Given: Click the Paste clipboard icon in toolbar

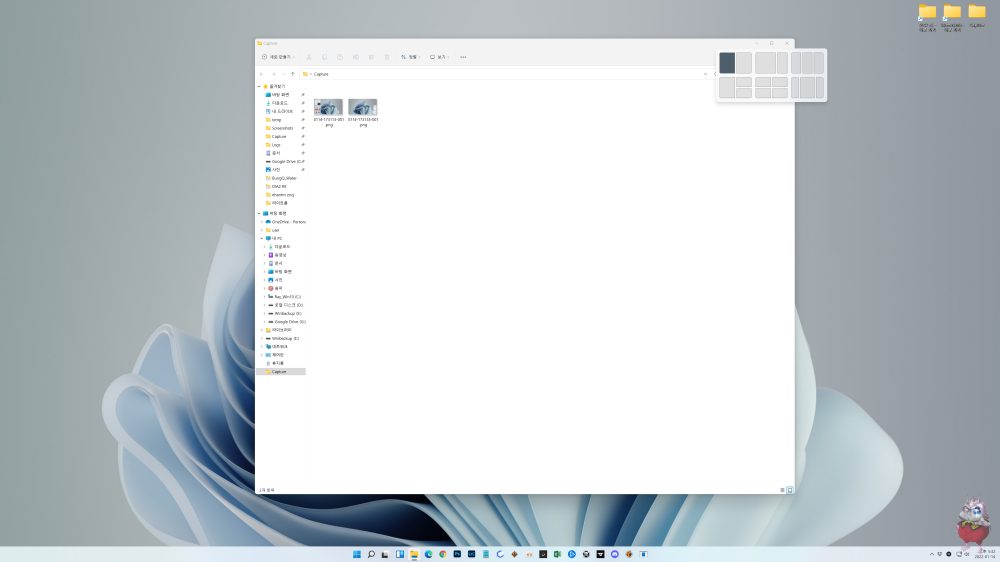Looking at the screenshot, I should click(340, 57).
